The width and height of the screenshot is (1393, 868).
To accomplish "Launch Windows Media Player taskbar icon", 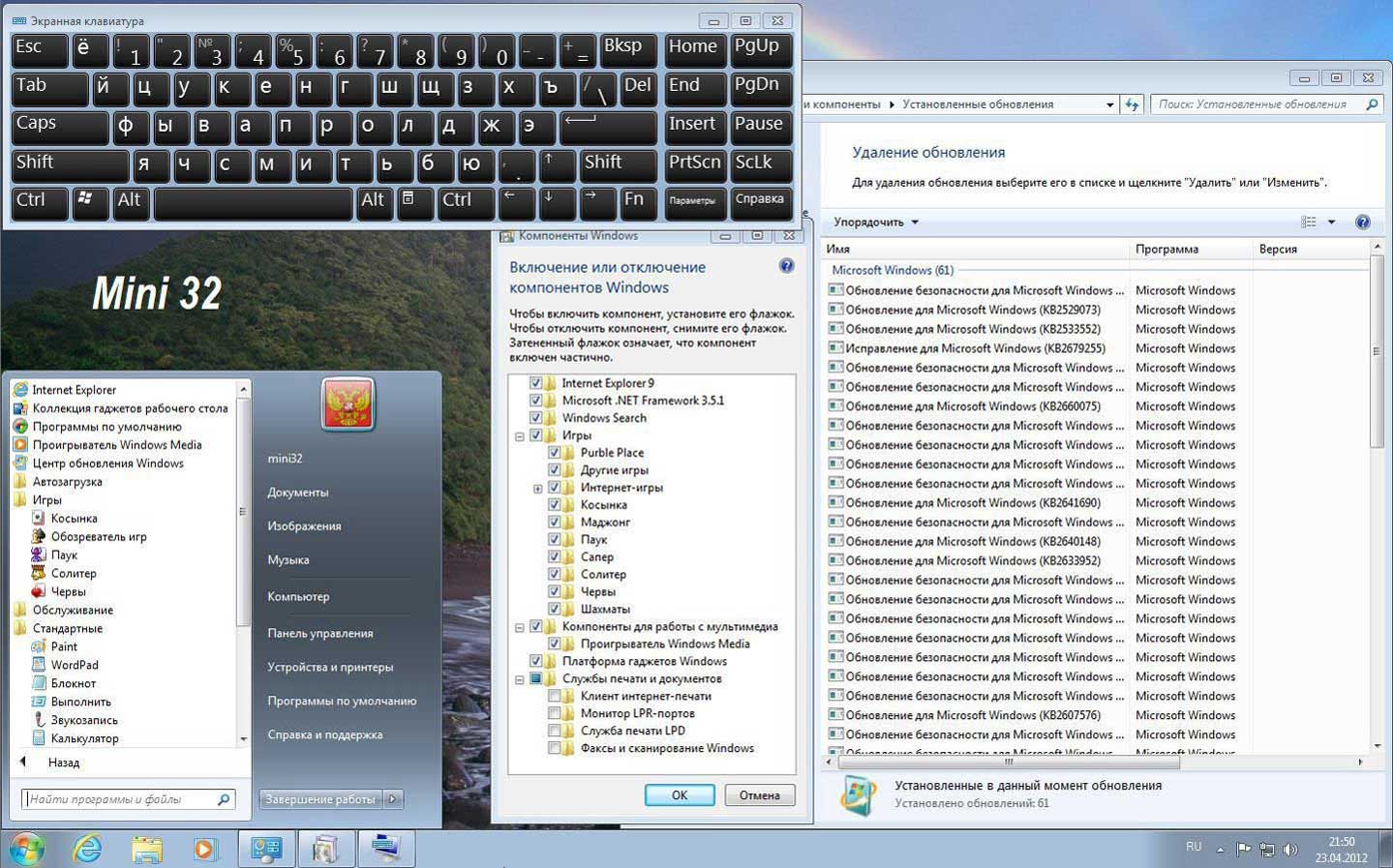I will (x=204, y=849).
